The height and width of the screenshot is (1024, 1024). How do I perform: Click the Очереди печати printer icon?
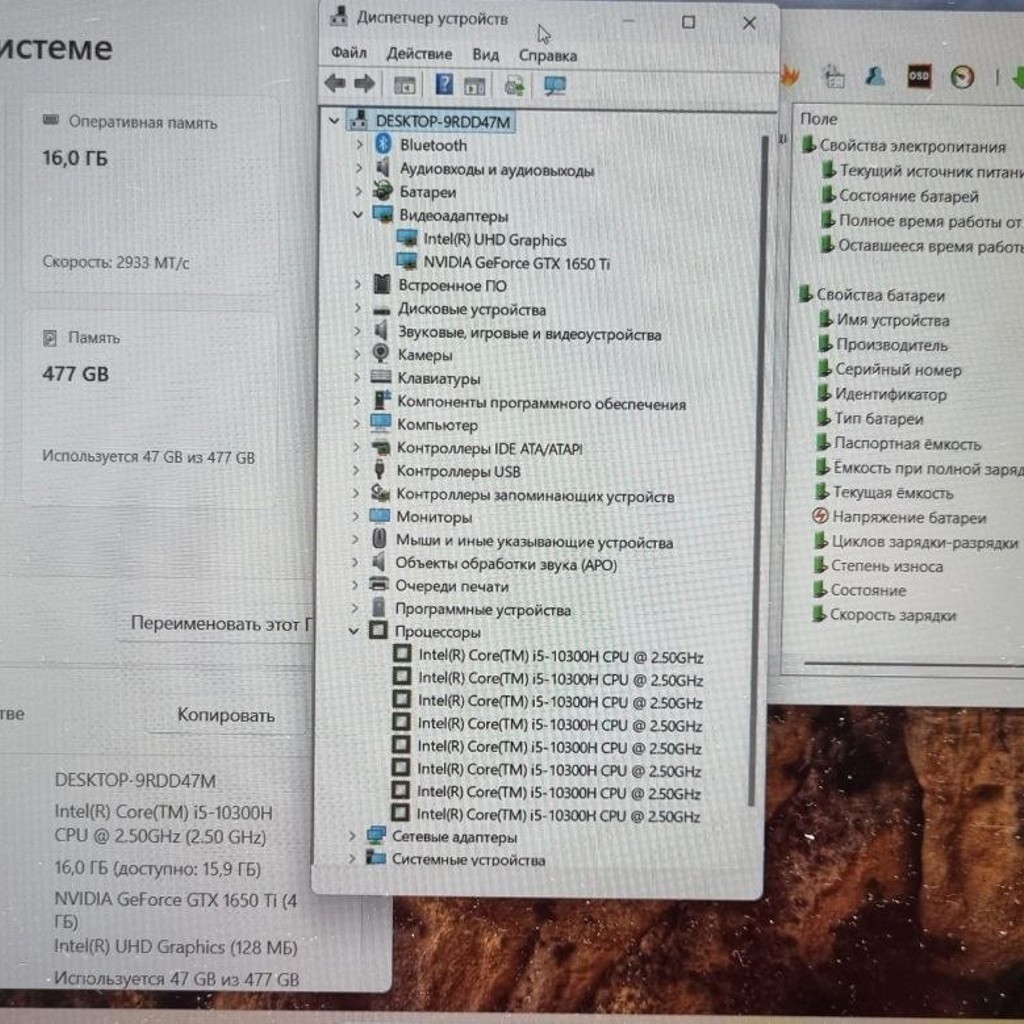pyautogui.click(x=379, y=584)
